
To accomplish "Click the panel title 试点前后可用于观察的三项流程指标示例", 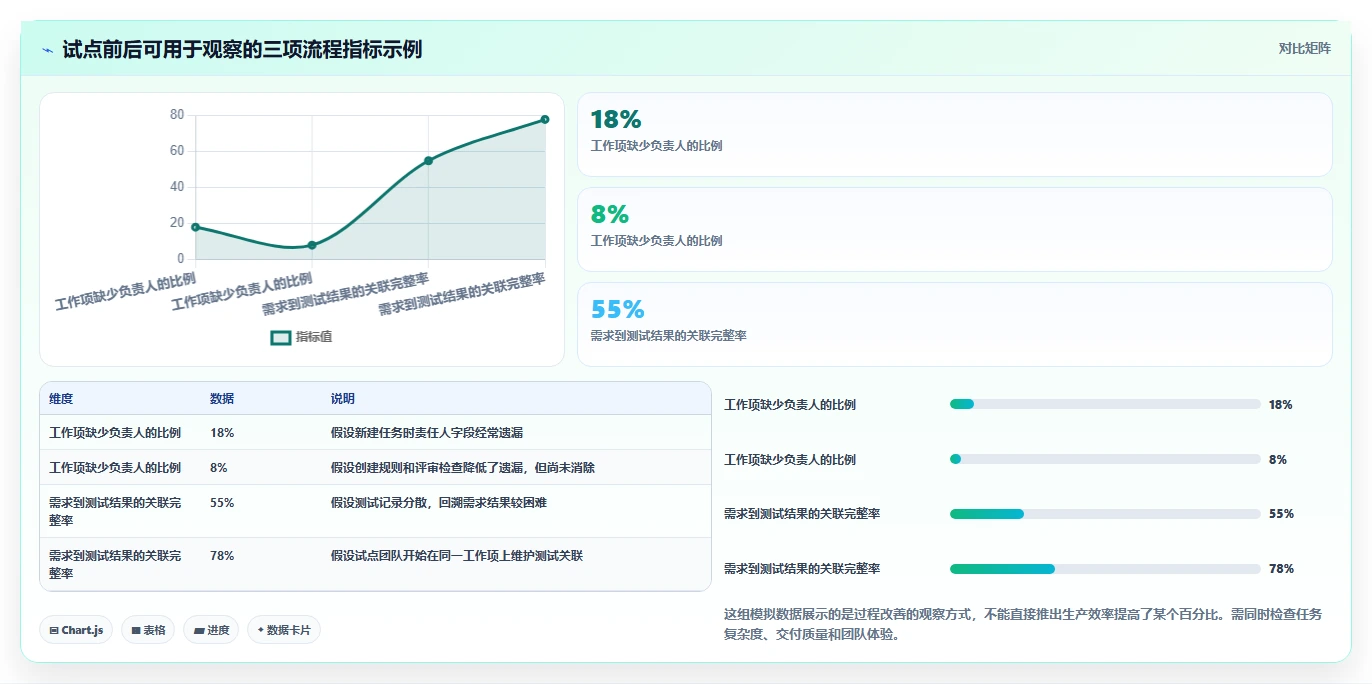I will (242, 50).
